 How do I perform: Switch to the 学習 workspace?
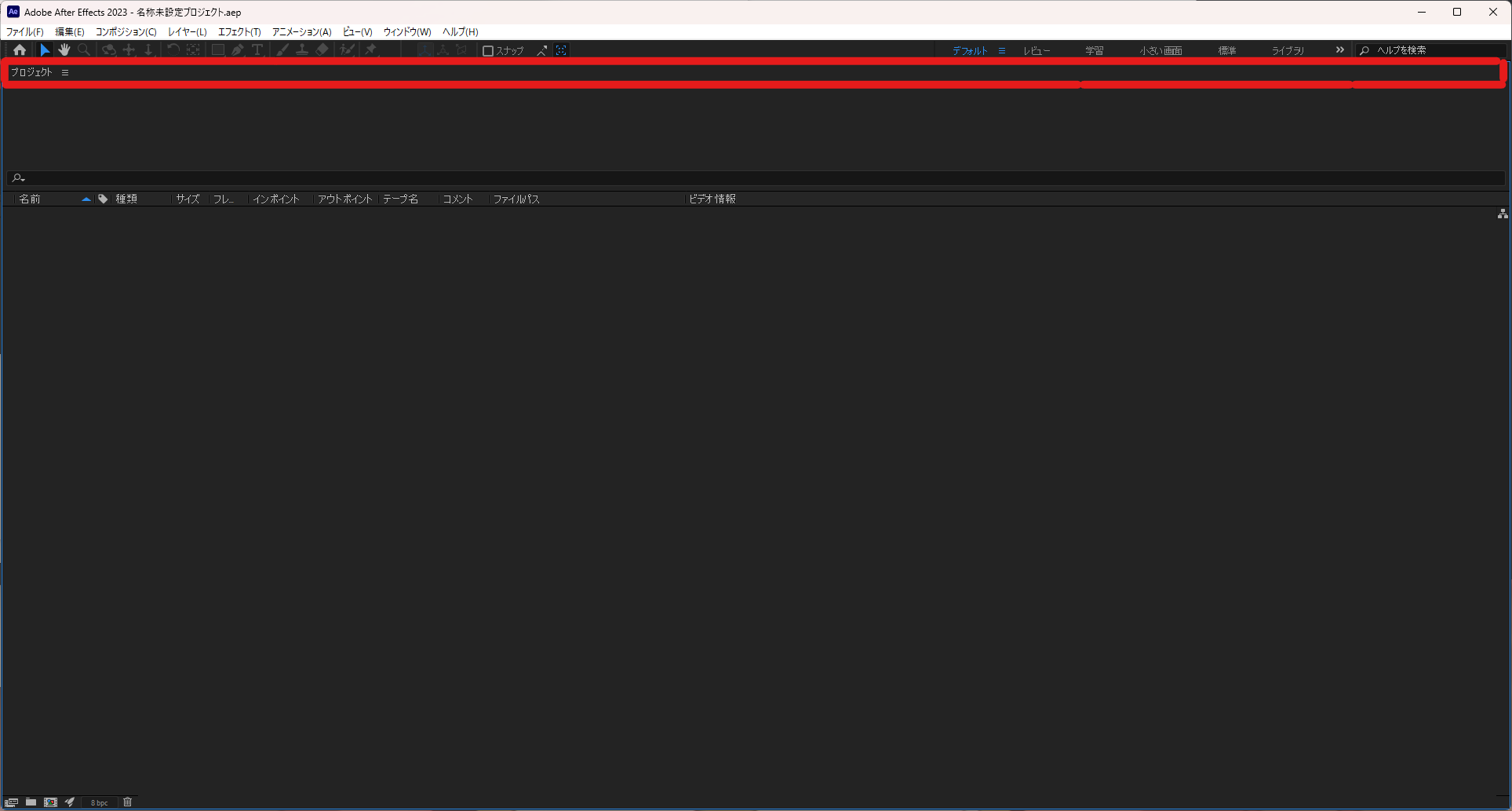tap(1095, 51)
